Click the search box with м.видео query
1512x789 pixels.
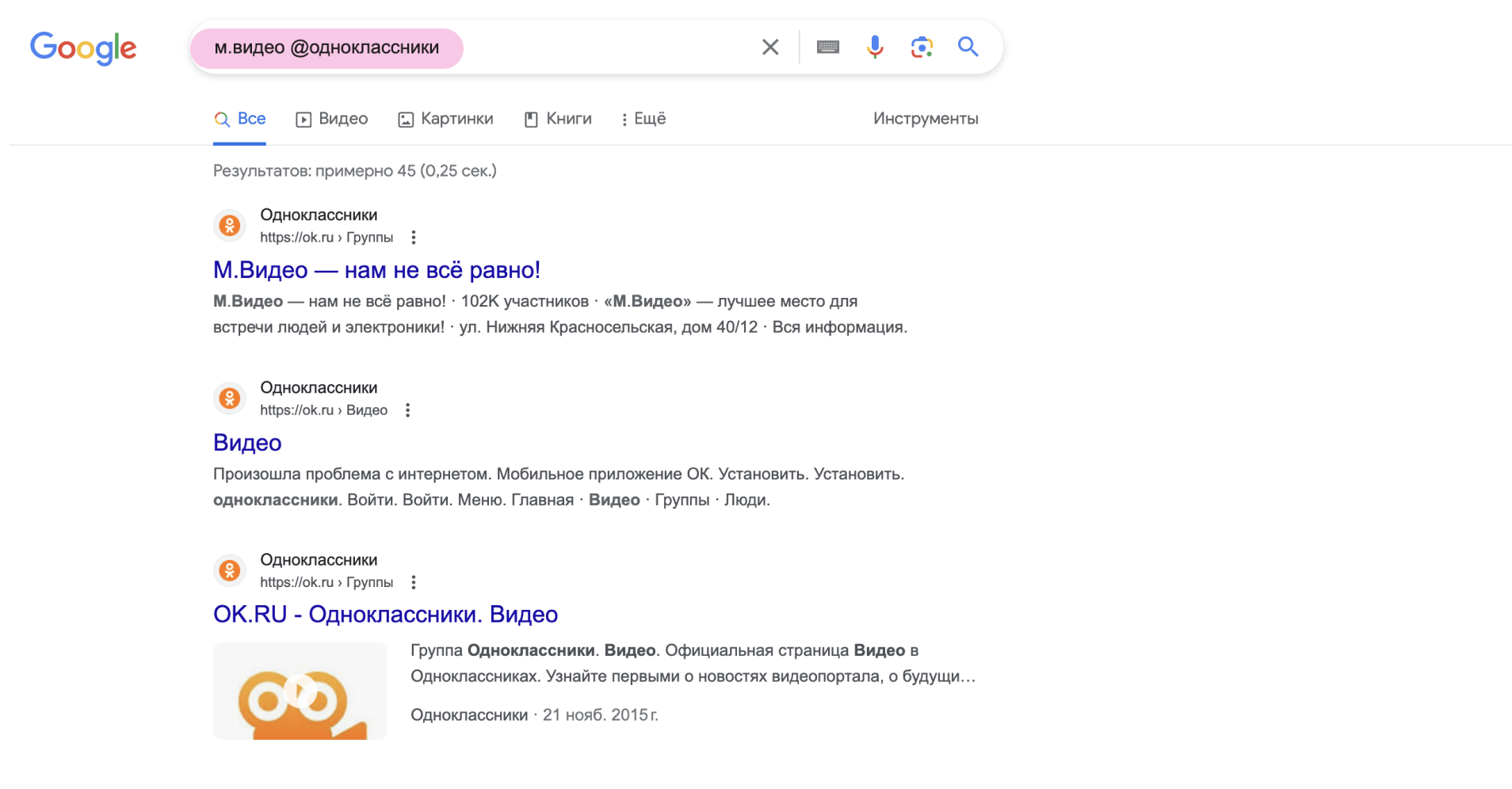click(555, 48)
